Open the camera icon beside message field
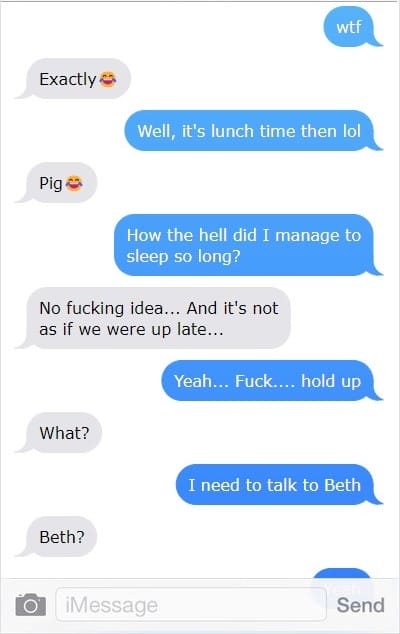This screenshot has width=400, height=634. tap(31, 605)
